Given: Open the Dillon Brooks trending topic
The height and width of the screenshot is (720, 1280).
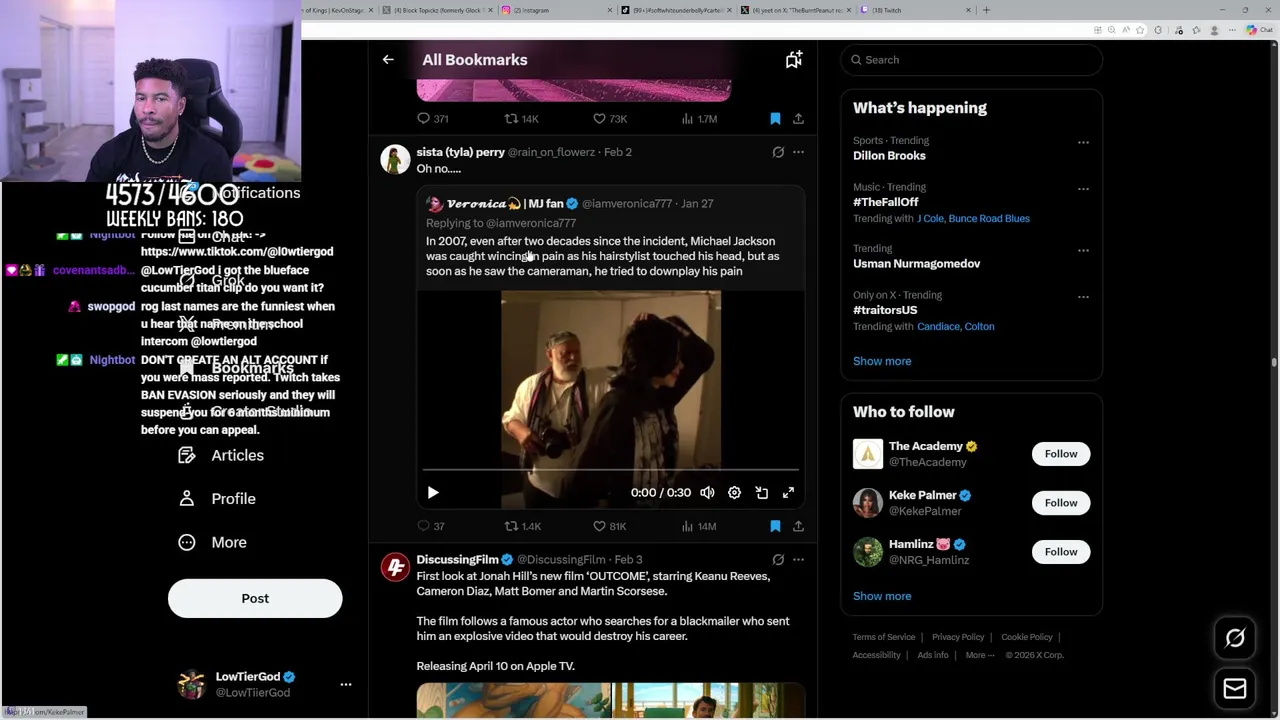Looking at the screenshot, I should coord(889,156).
